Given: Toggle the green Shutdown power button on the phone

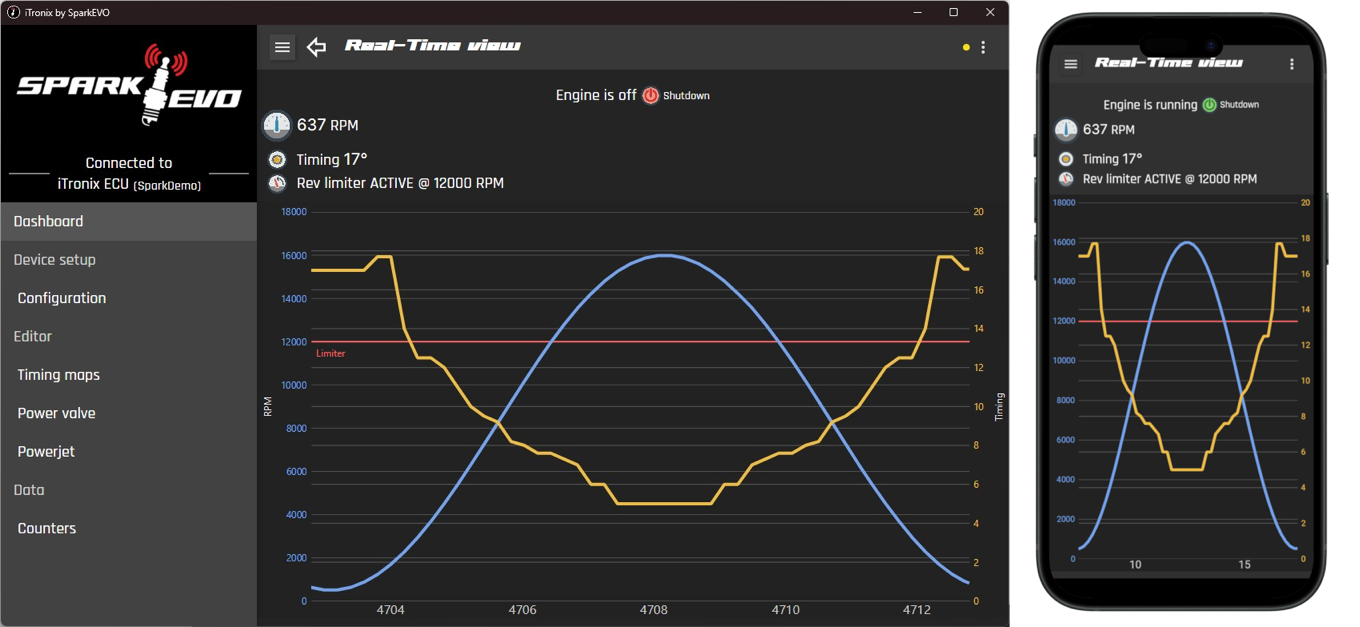Looking at the screenshot, I should pyautogui.click(x=1209, y=105).
